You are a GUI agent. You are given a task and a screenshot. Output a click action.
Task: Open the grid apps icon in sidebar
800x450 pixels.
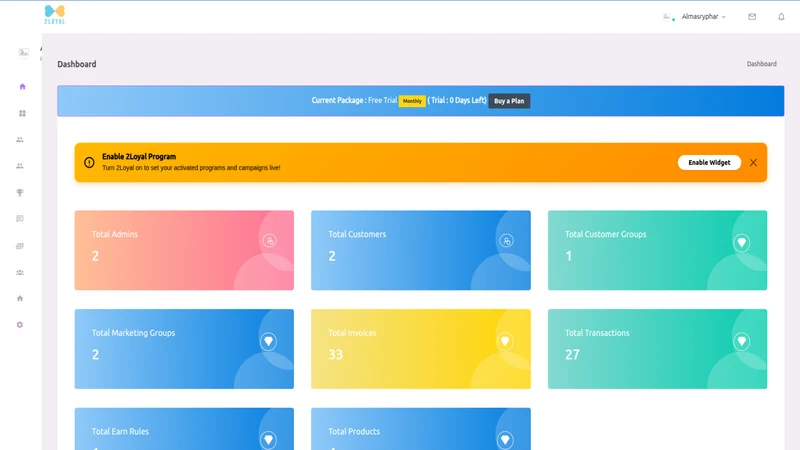tap(22, 113)
